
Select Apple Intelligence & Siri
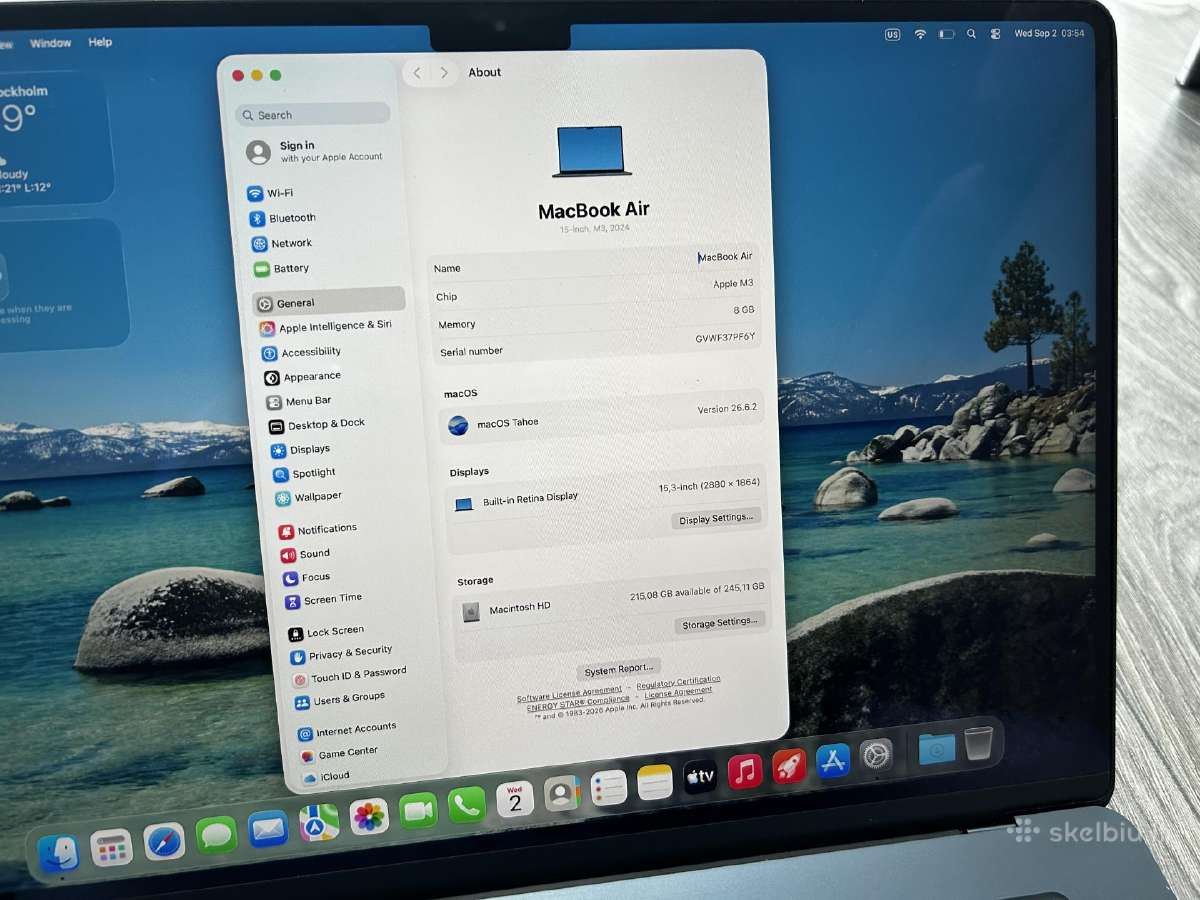click(x=325, y=326)
